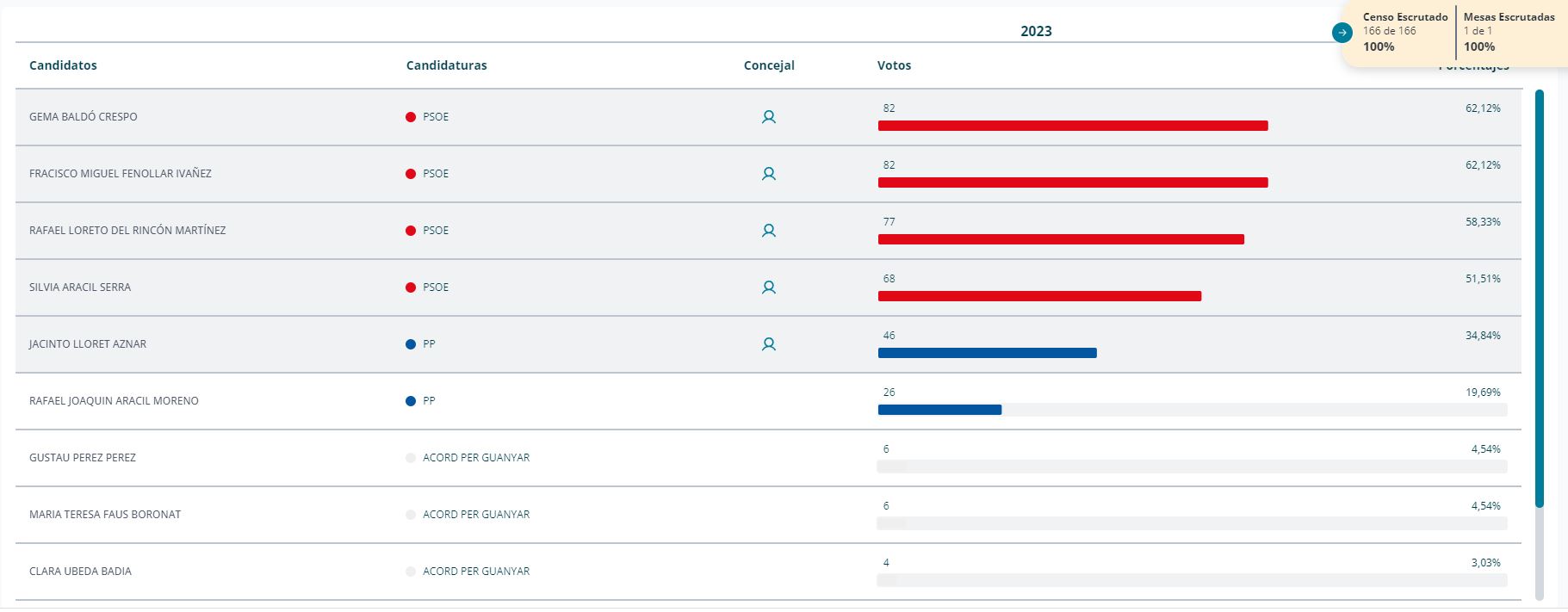Select the Candidaturas column header

(446, 65)
